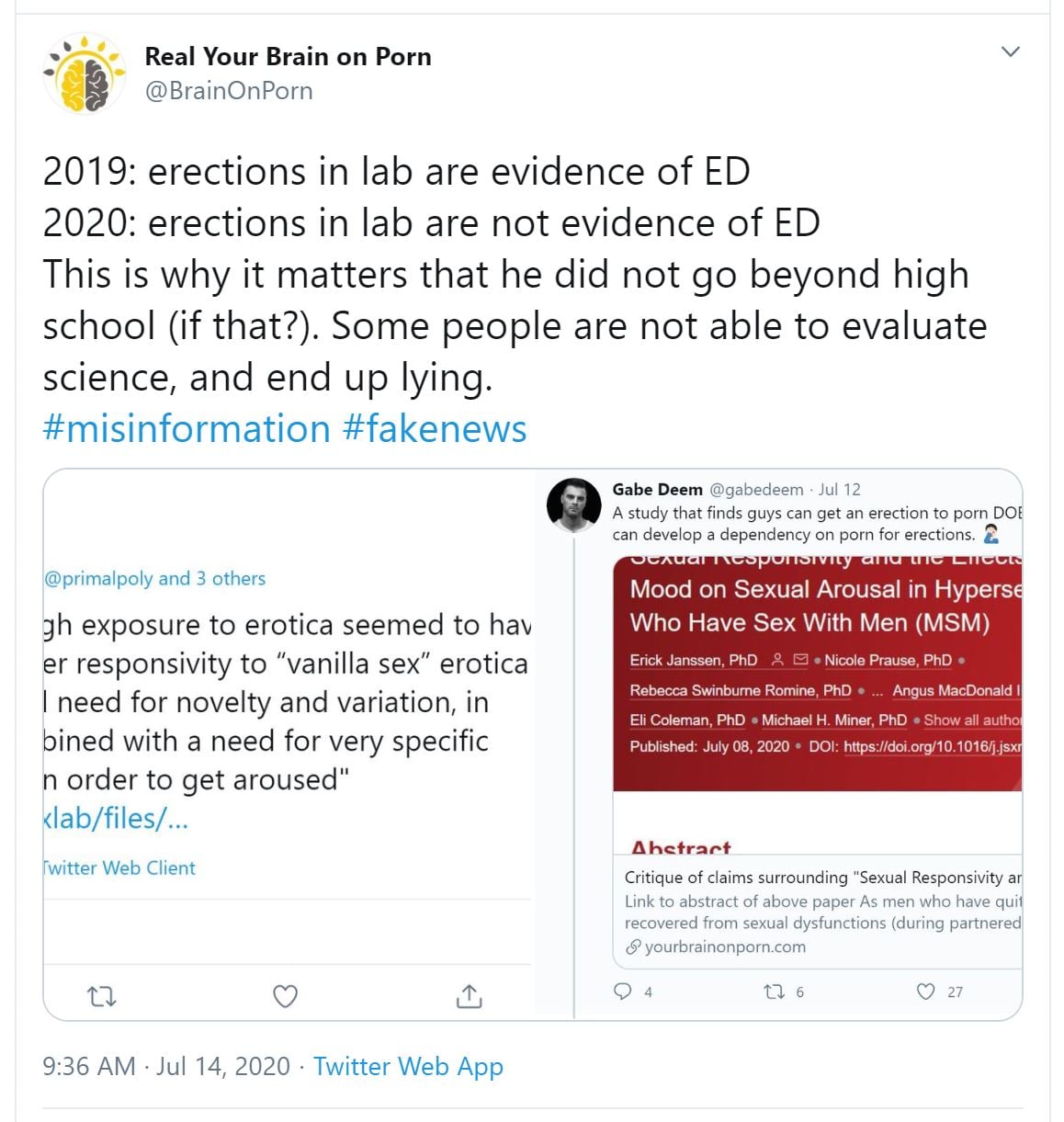
Task: Click the share icon in left quoted tweet
Action: tap(469, 996)
